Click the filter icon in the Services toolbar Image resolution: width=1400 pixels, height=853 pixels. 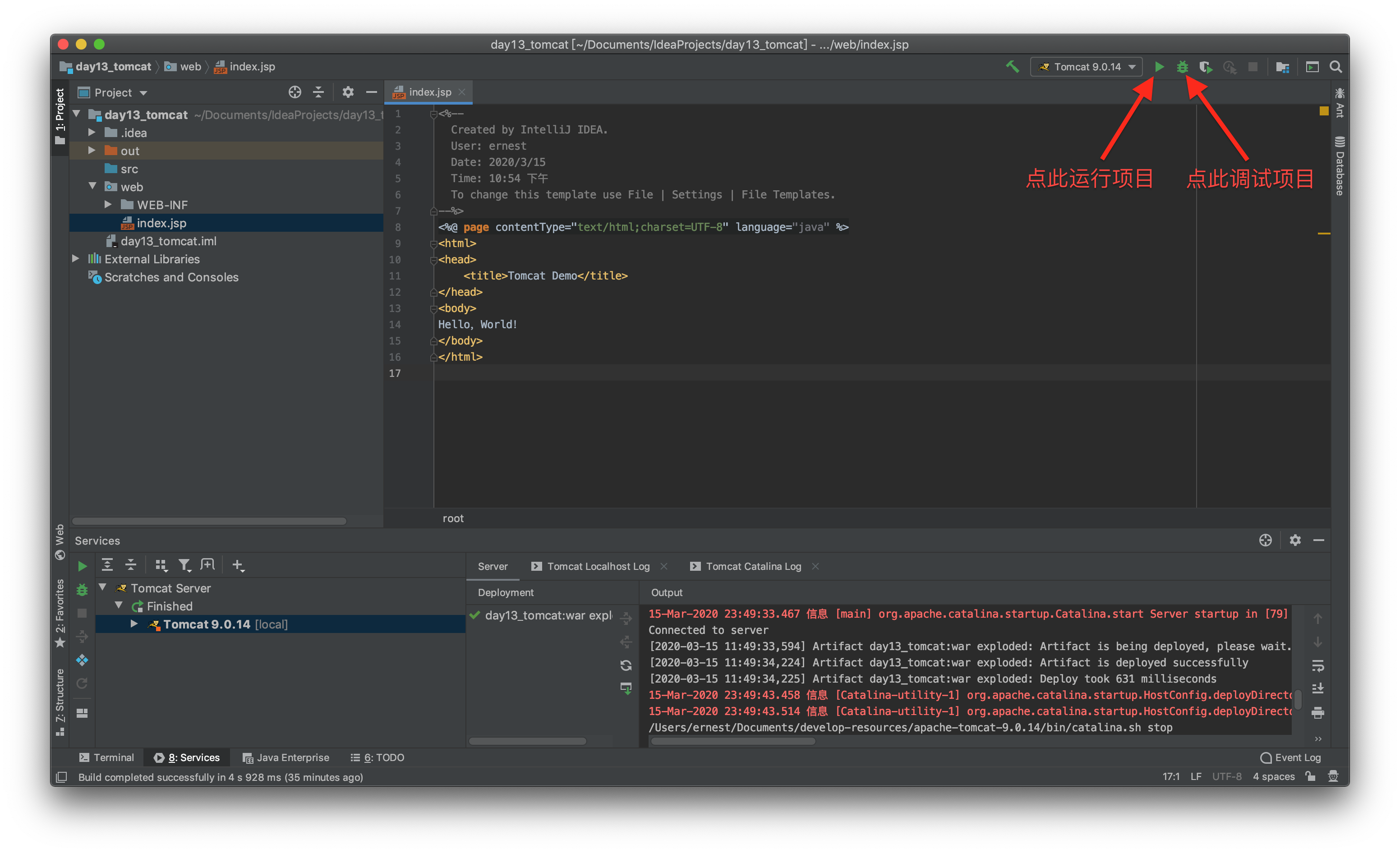184,565
